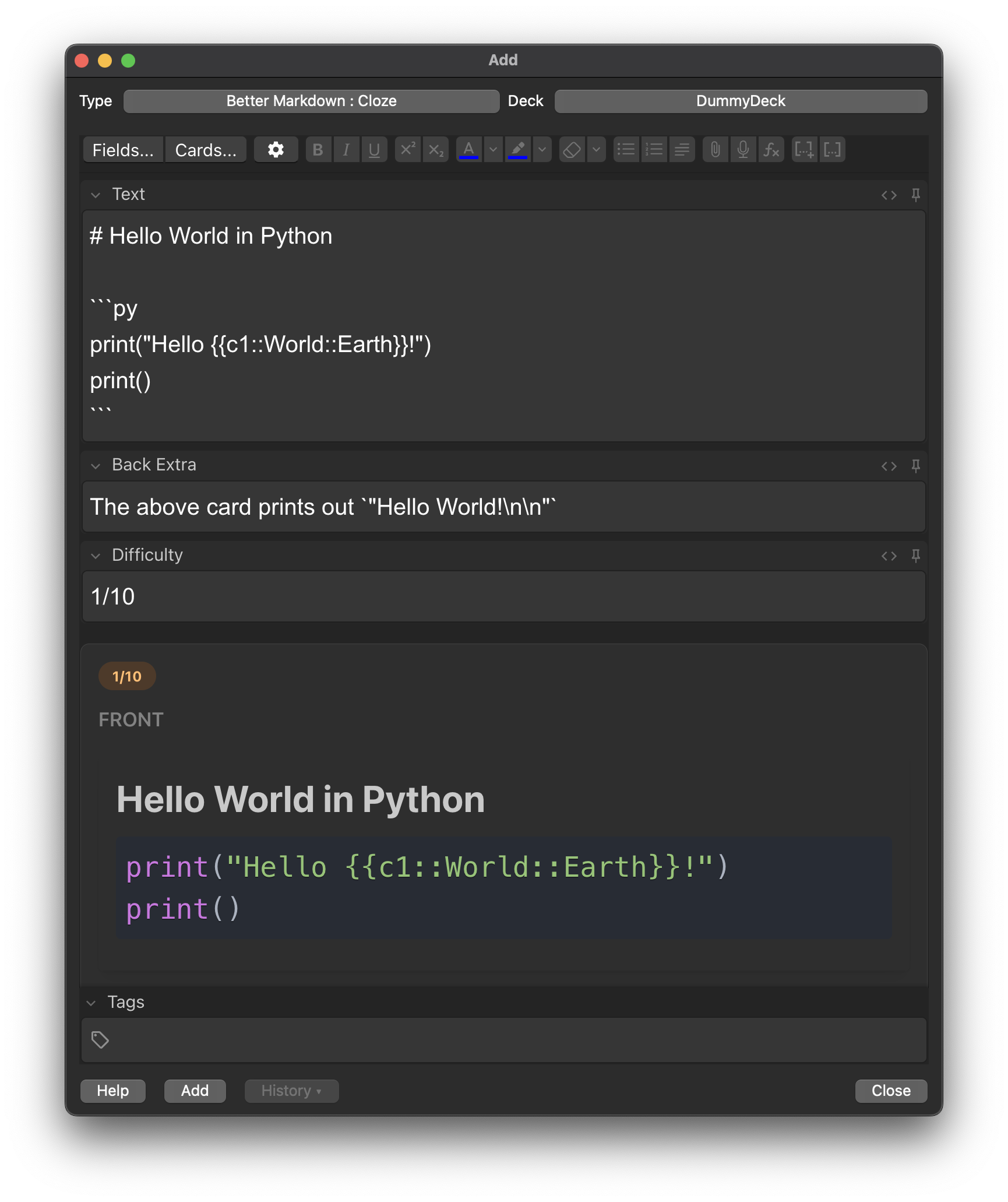Open the History dropdown button
The image size is (1008, 1202).
pos(291,1091)
